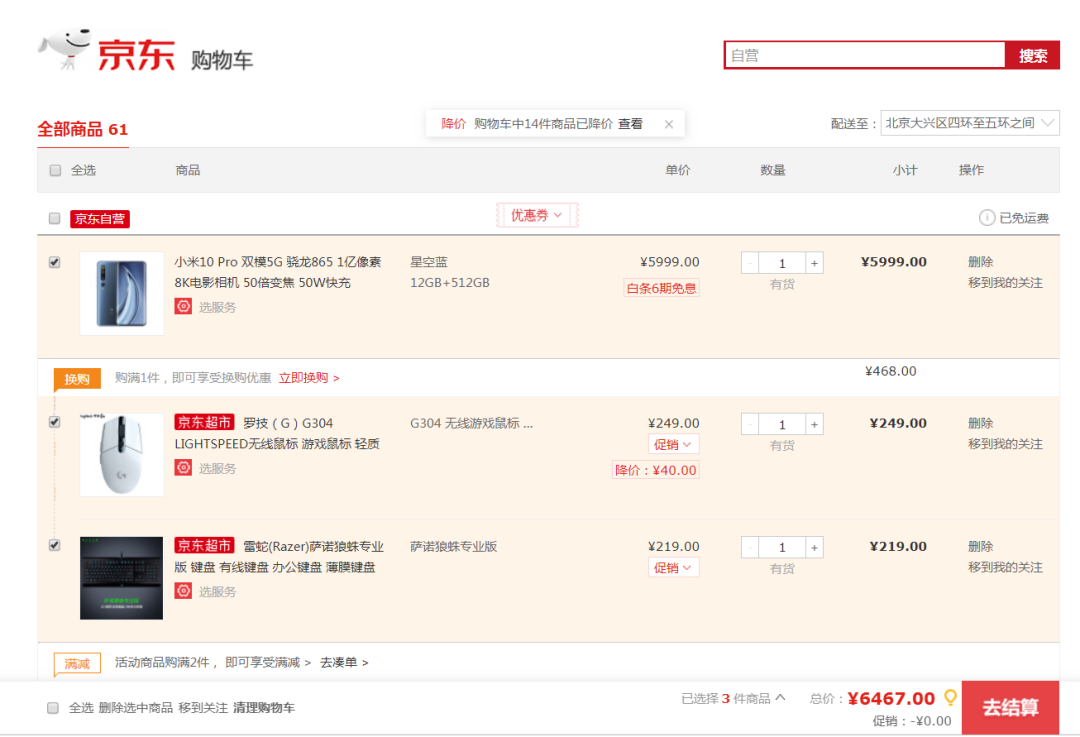Delete the Razer keyboard from cart
The height and width of the screenshot is (737, 1080).
pos(981,546)
